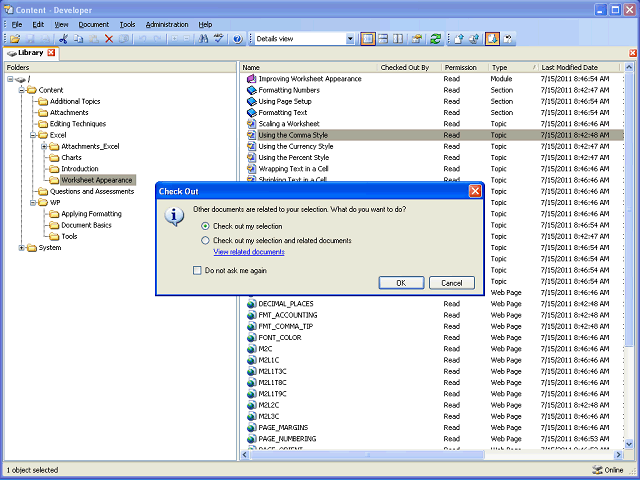Screen dimensions: 640x480
Task: Click the Check In All icon
Action: tap(474, 39)
